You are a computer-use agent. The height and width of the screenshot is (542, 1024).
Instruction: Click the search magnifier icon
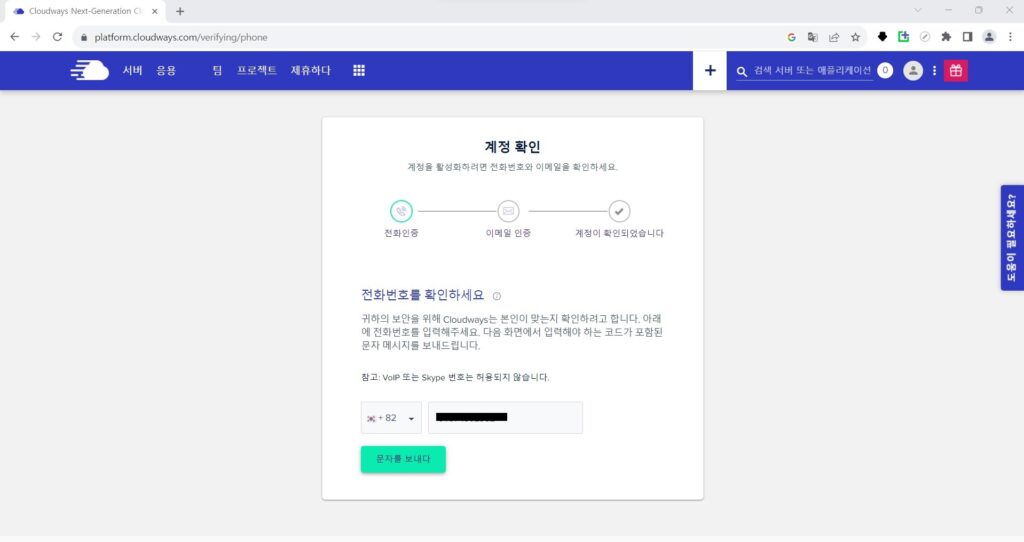click(742, 71)
